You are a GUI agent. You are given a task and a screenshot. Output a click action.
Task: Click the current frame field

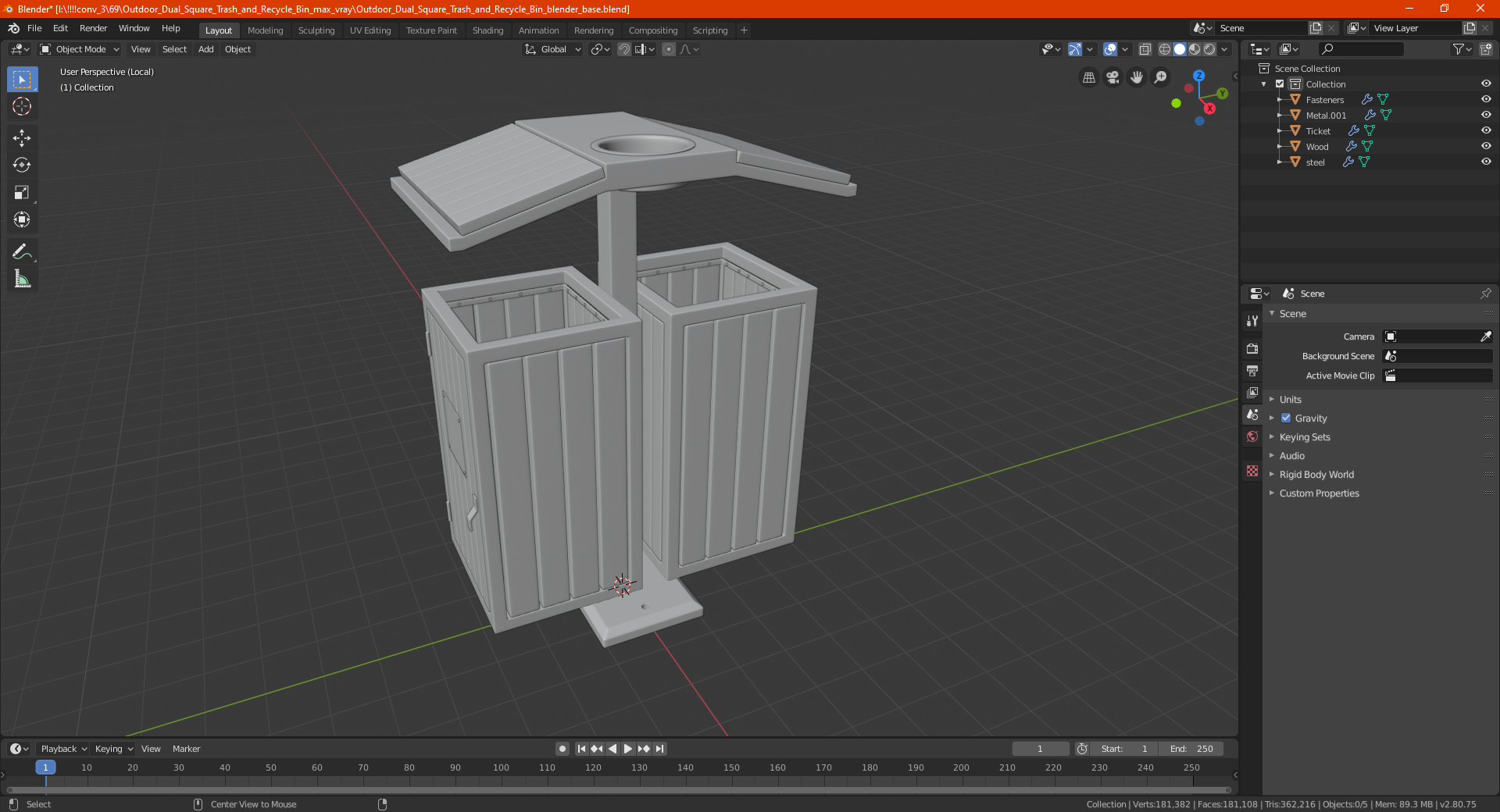pos(1040,749)
